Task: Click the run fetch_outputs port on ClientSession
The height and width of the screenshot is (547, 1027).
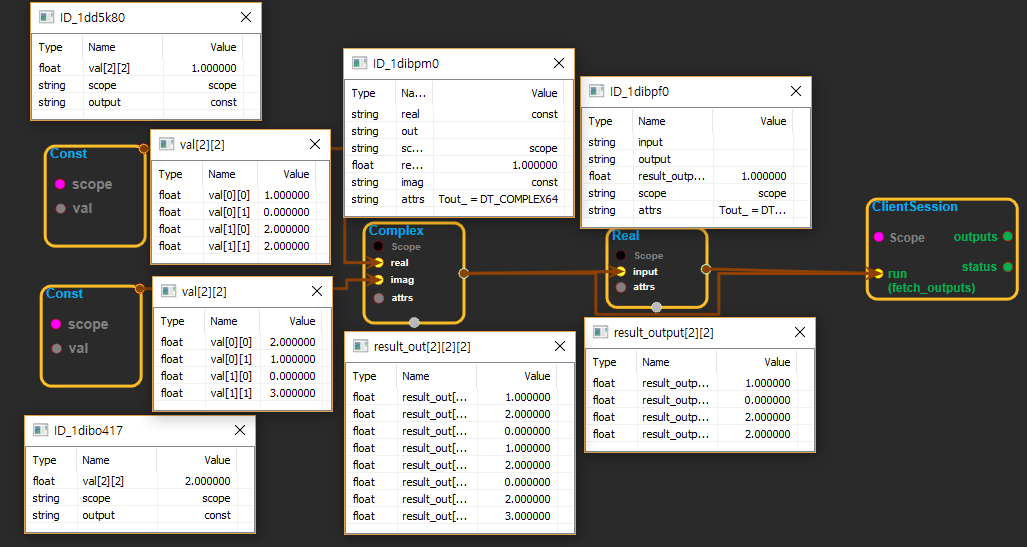Action: tap(878, 273)
